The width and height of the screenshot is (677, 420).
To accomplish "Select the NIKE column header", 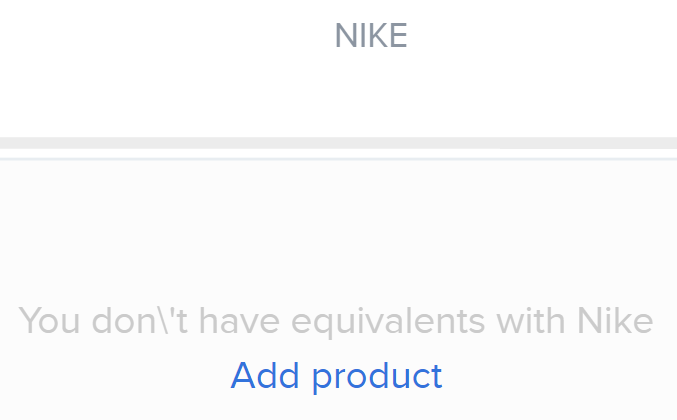I will (x=371, y=36).
